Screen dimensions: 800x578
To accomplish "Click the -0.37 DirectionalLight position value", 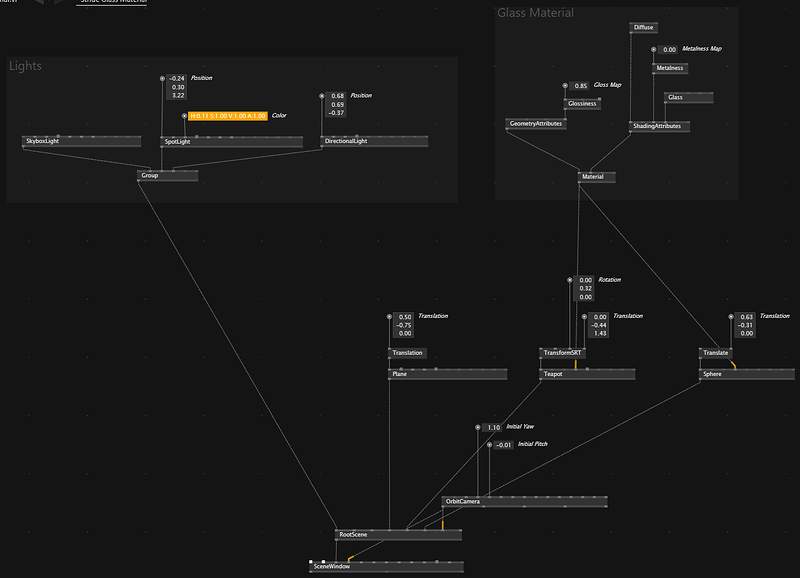I will [x=336, y=113].
